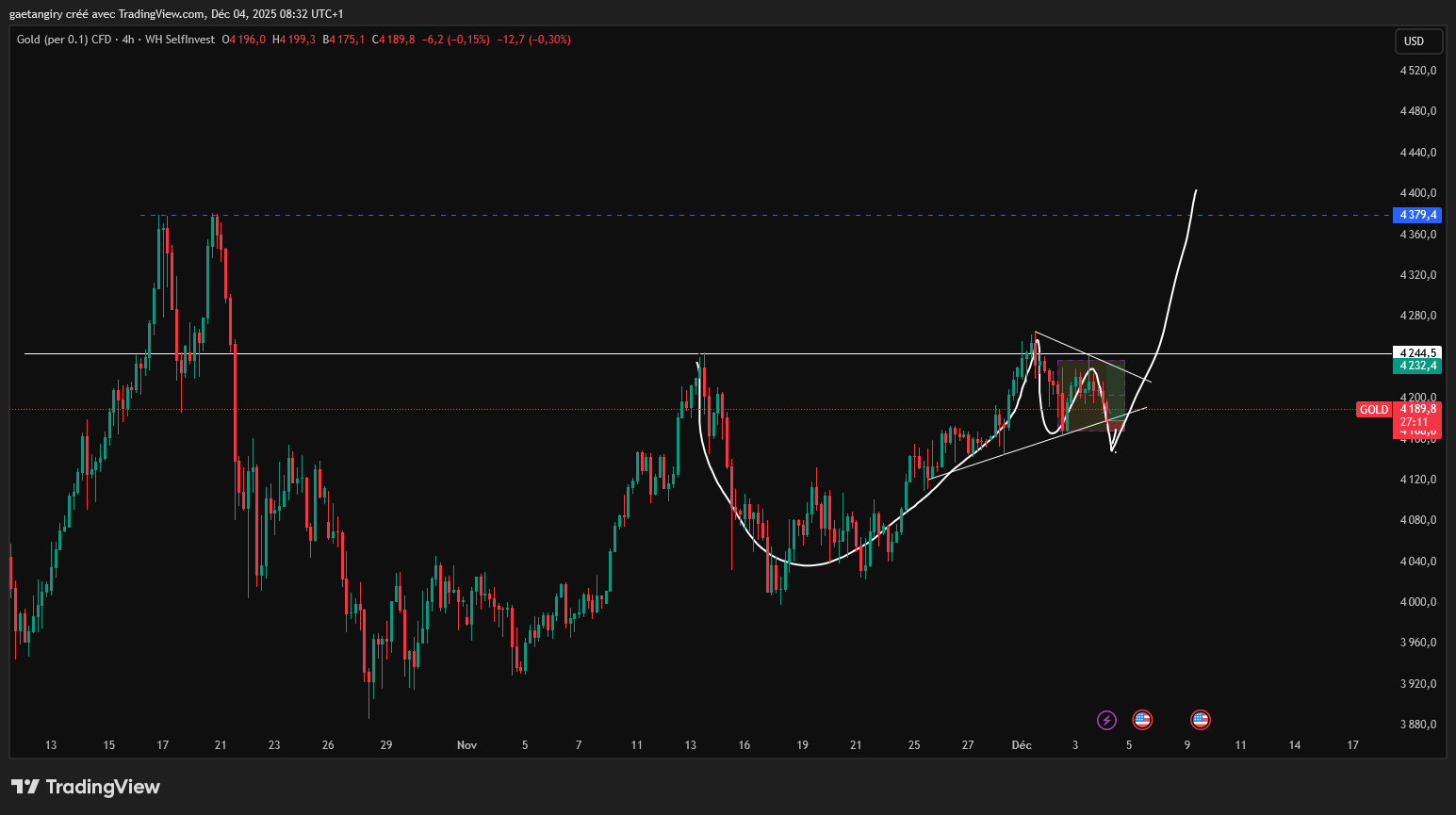The image size is (1456, 815).
Task: Select the blue 4 379,4 price label
Action: pos(1417,215)
